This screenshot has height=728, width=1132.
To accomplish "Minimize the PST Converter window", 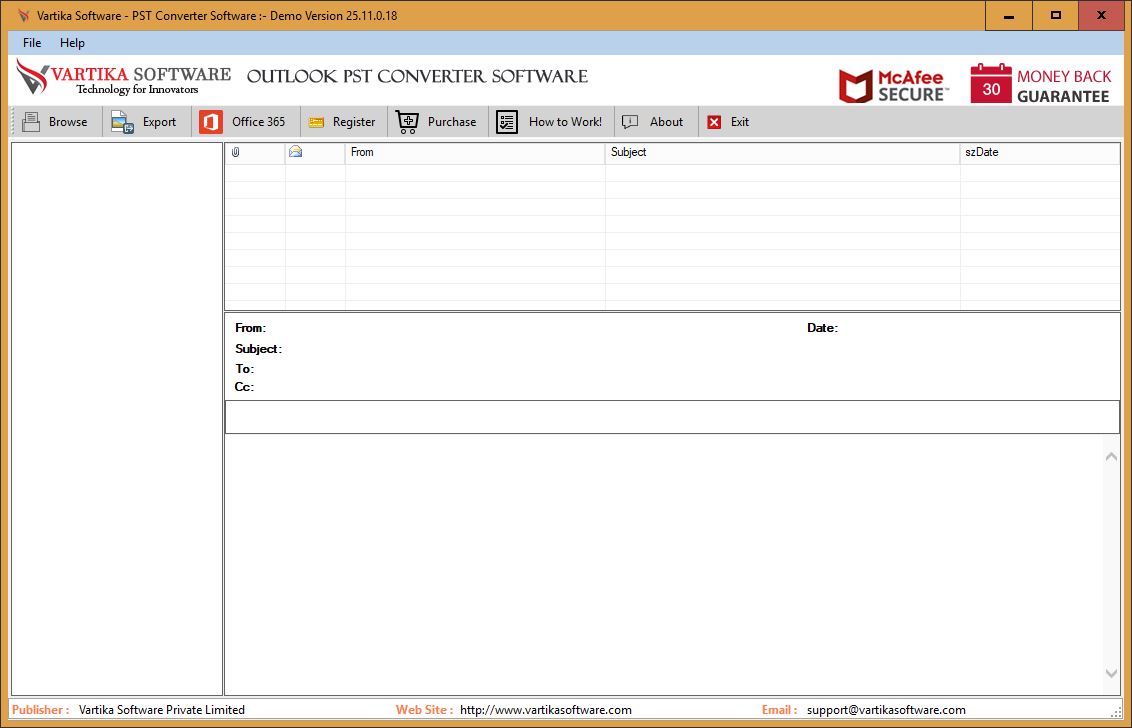I will [1009, 15].
